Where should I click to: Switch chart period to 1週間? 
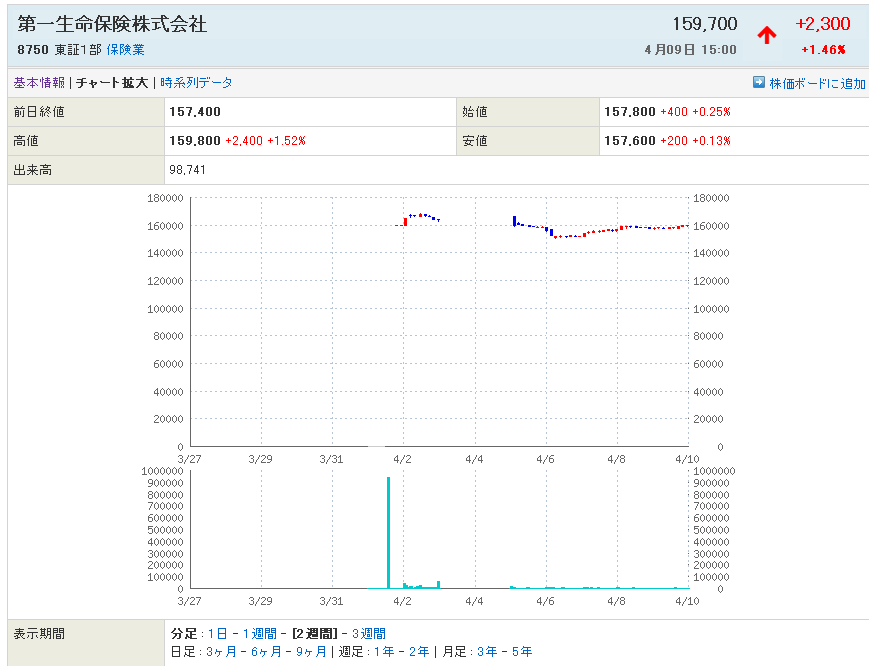pos(262,634)
